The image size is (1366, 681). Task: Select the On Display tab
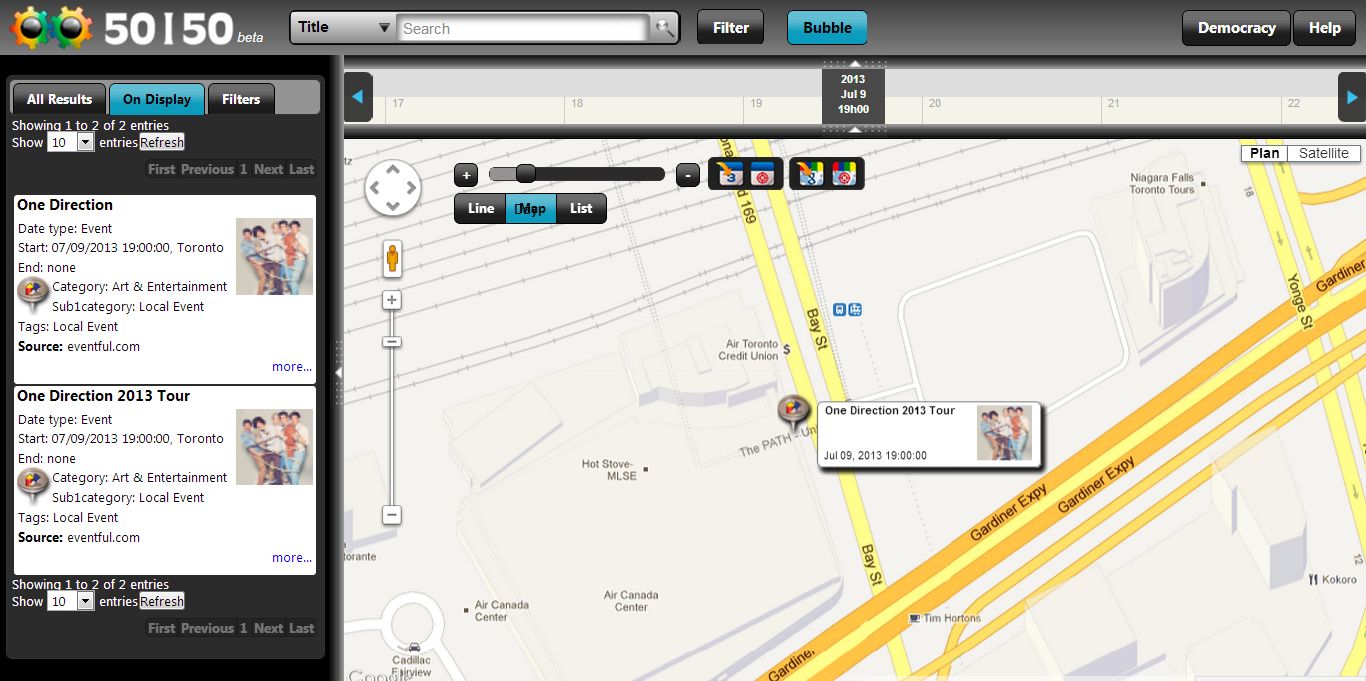pos(157,99)
